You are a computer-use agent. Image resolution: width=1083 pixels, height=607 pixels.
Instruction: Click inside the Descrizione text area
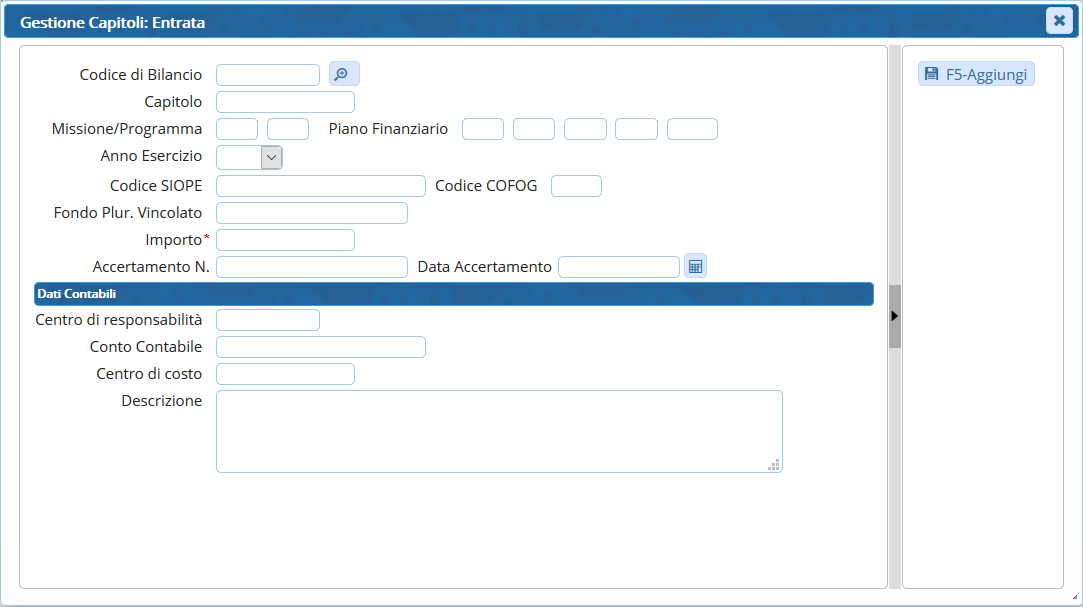click(x=498, y=430)
